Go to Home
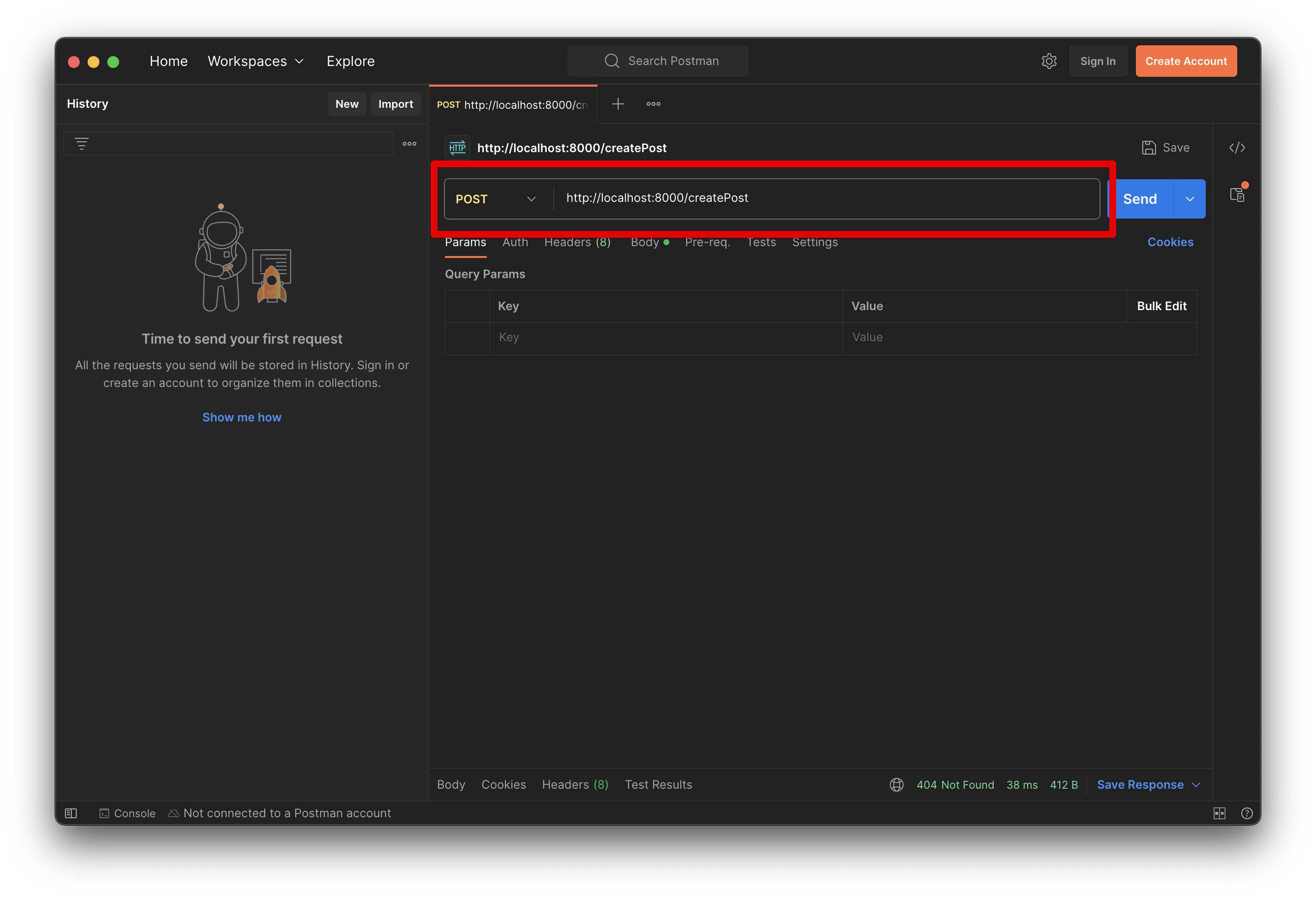This screenshot has height=898, width=1316. pos(169,61)
